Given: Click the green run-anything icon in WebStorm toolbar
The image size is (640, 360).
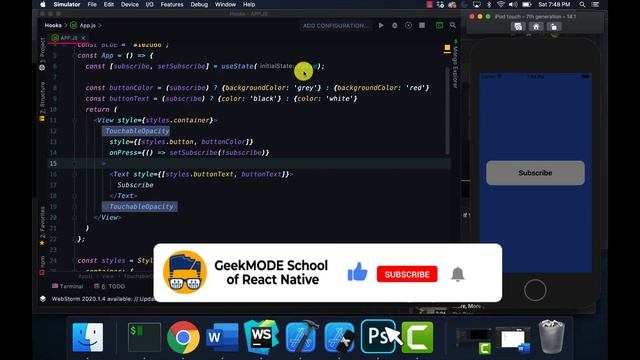Looking at the screenshot, I should point(440,25).
